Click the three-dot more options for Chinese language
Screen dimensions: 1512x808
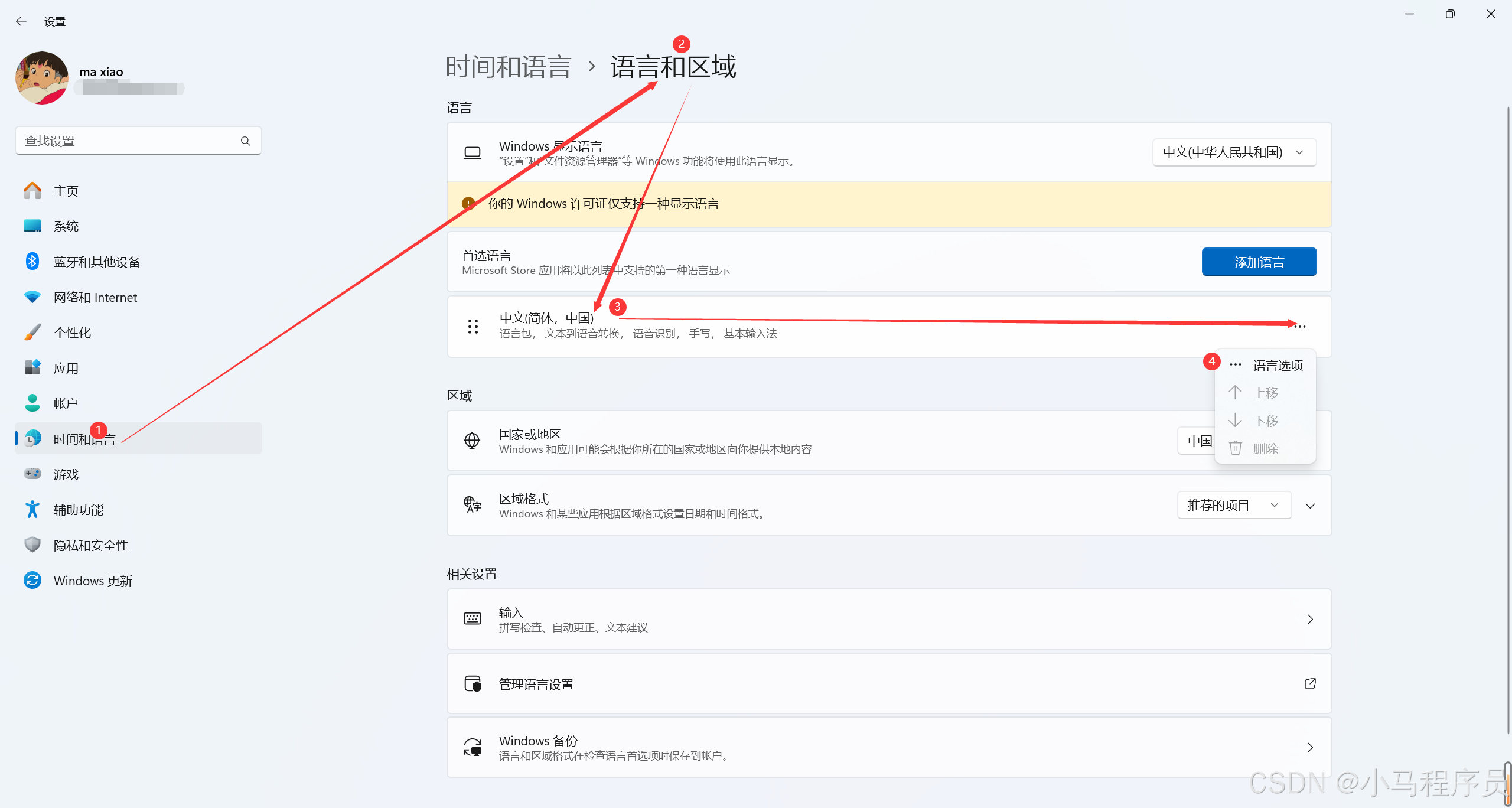click(x=1301, y=326)
